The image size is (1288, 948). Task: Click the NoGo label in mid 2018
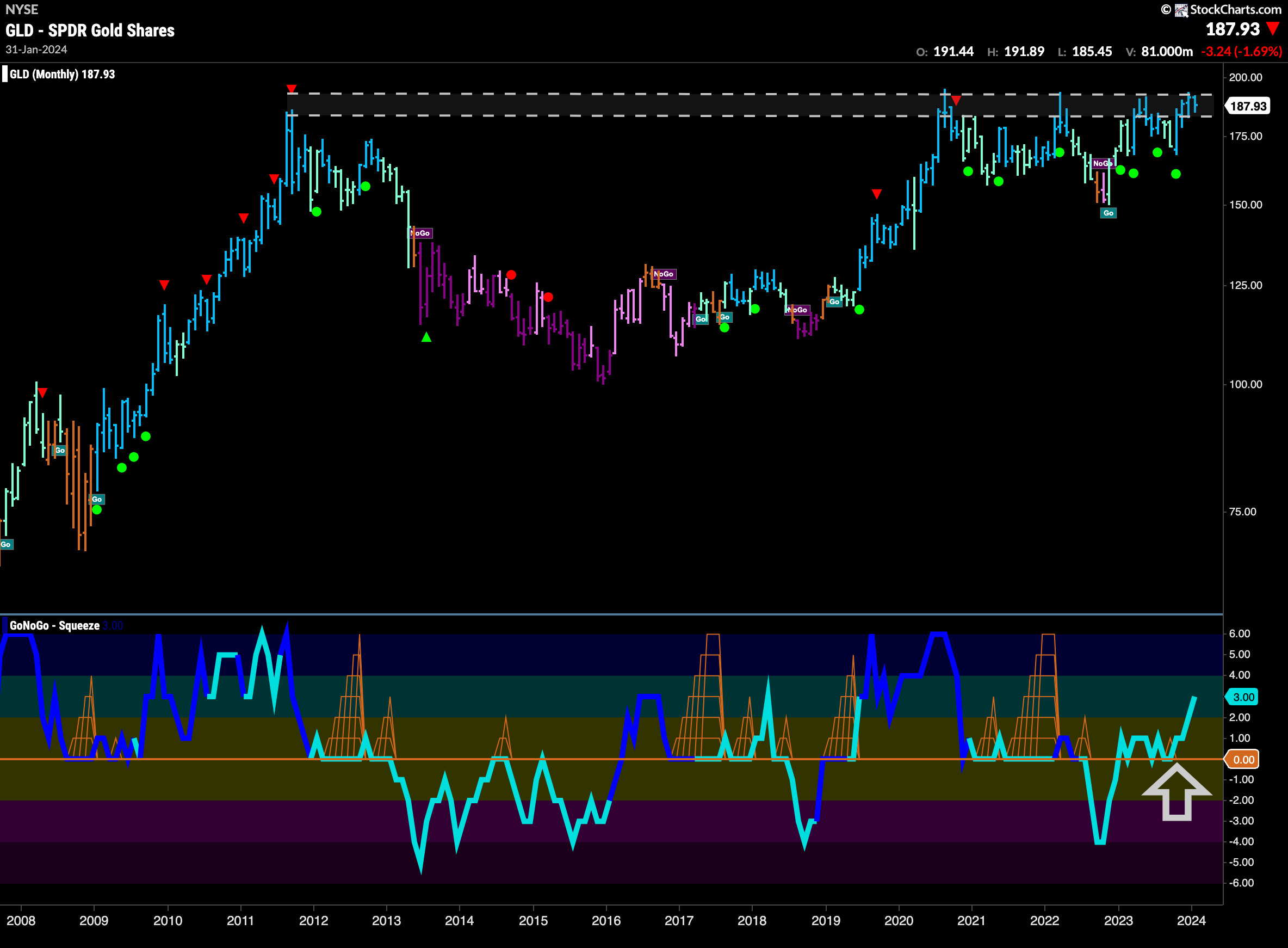point(798,310)
